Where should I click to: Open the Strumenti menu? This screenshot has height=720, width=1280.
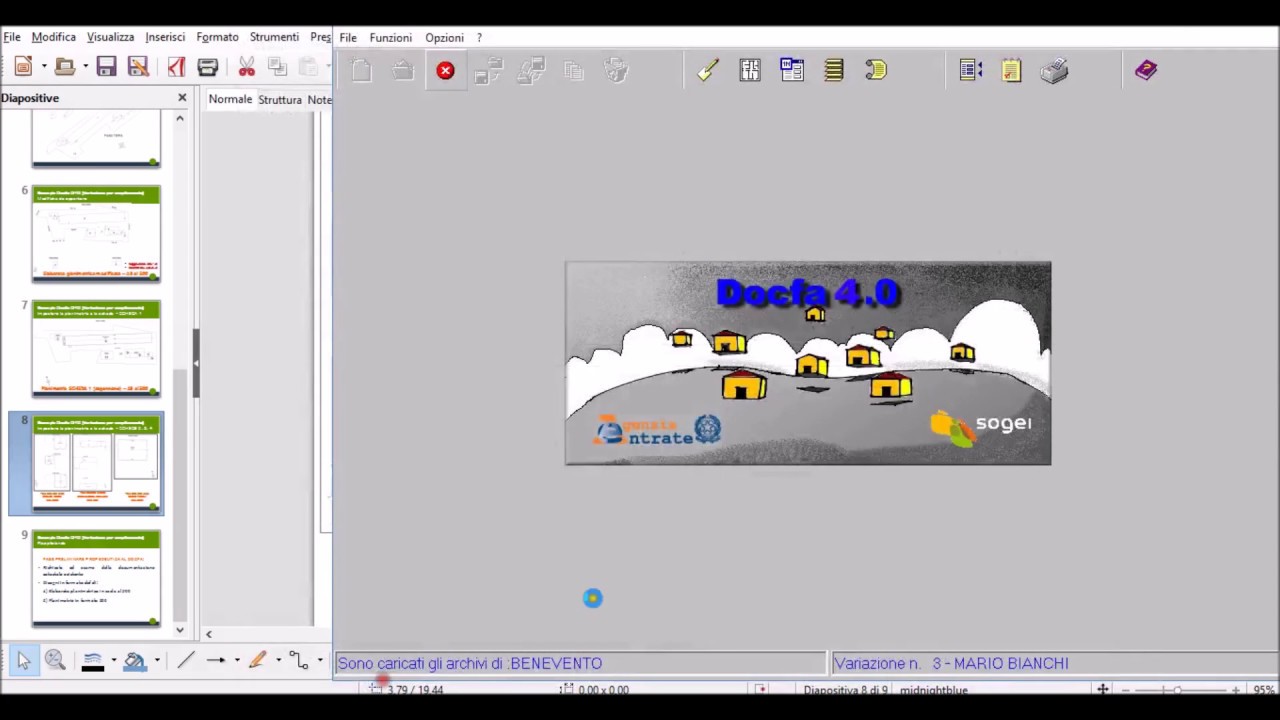pos(274,37)
